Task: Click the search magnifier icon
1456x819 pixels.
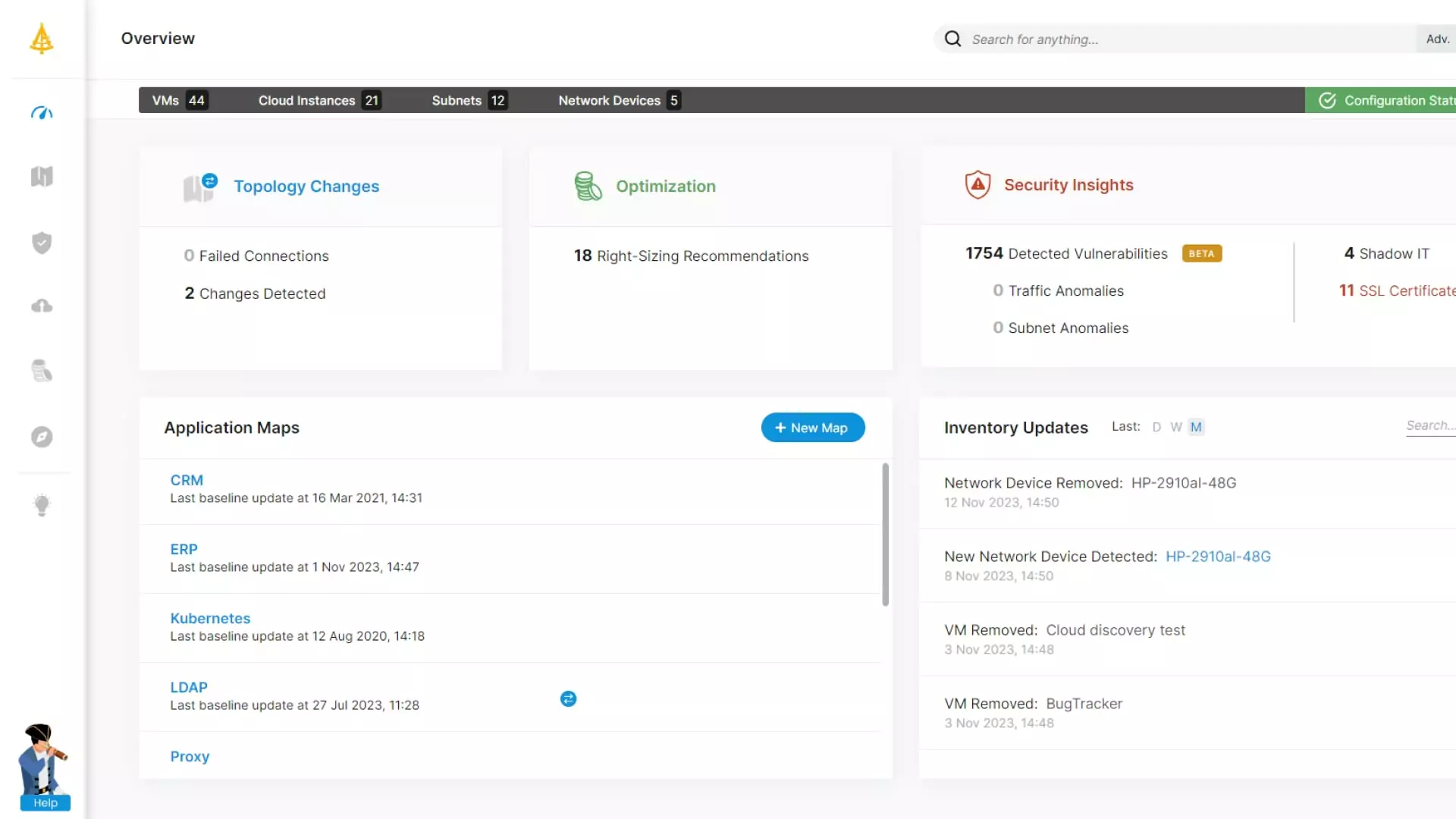Action: tap(952, 39)
